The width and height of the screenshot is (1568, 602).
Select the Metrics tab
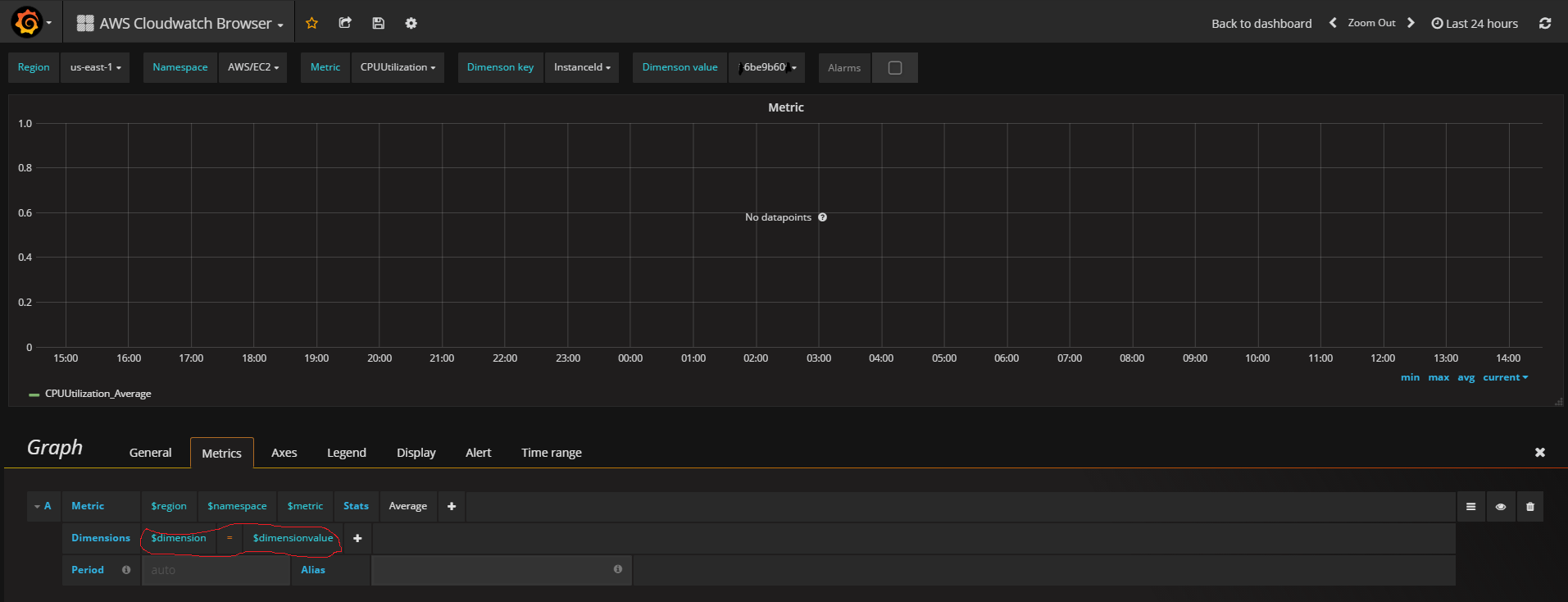point(222,453)
